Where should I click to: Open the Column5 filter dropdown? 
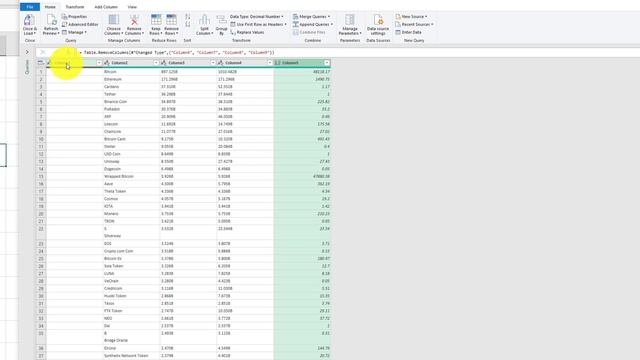[x=327, y=63]
